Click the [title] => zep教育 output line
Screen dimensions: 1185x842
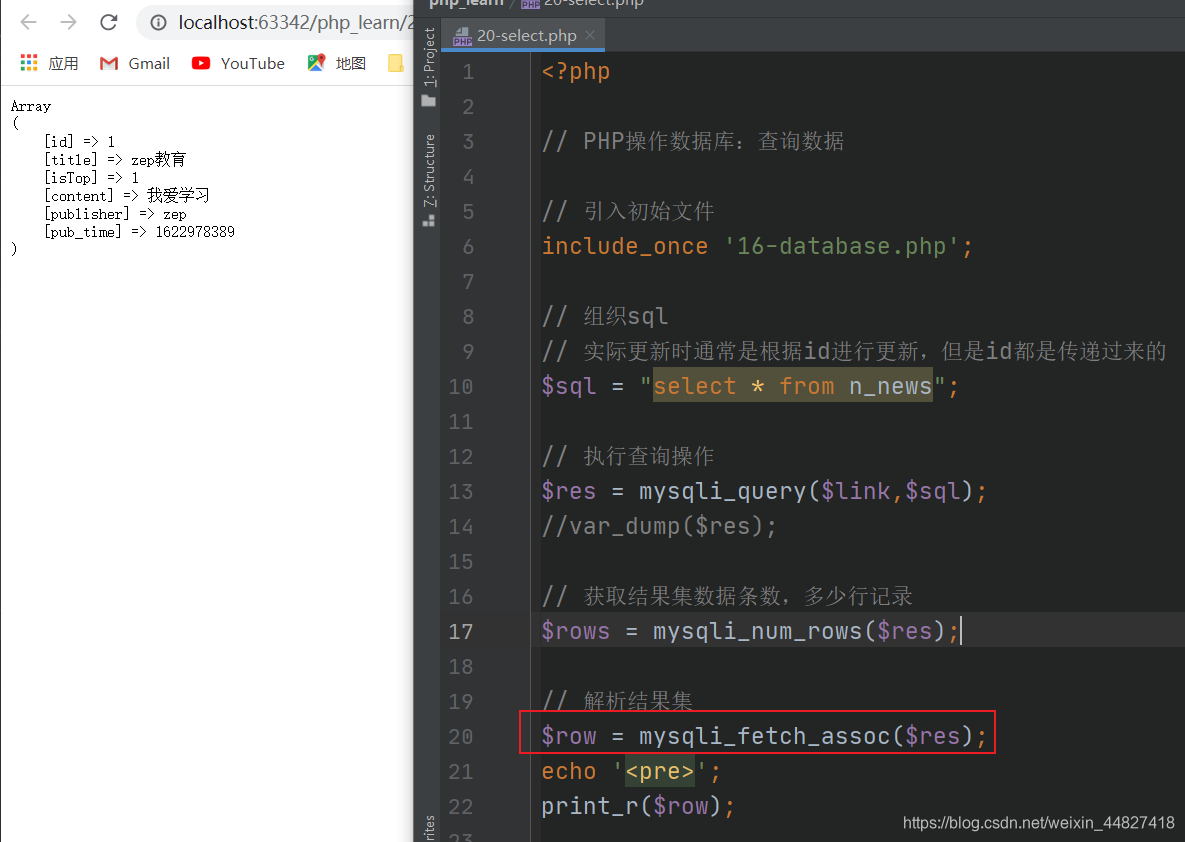pyautogui.click(x=115, y=159)
